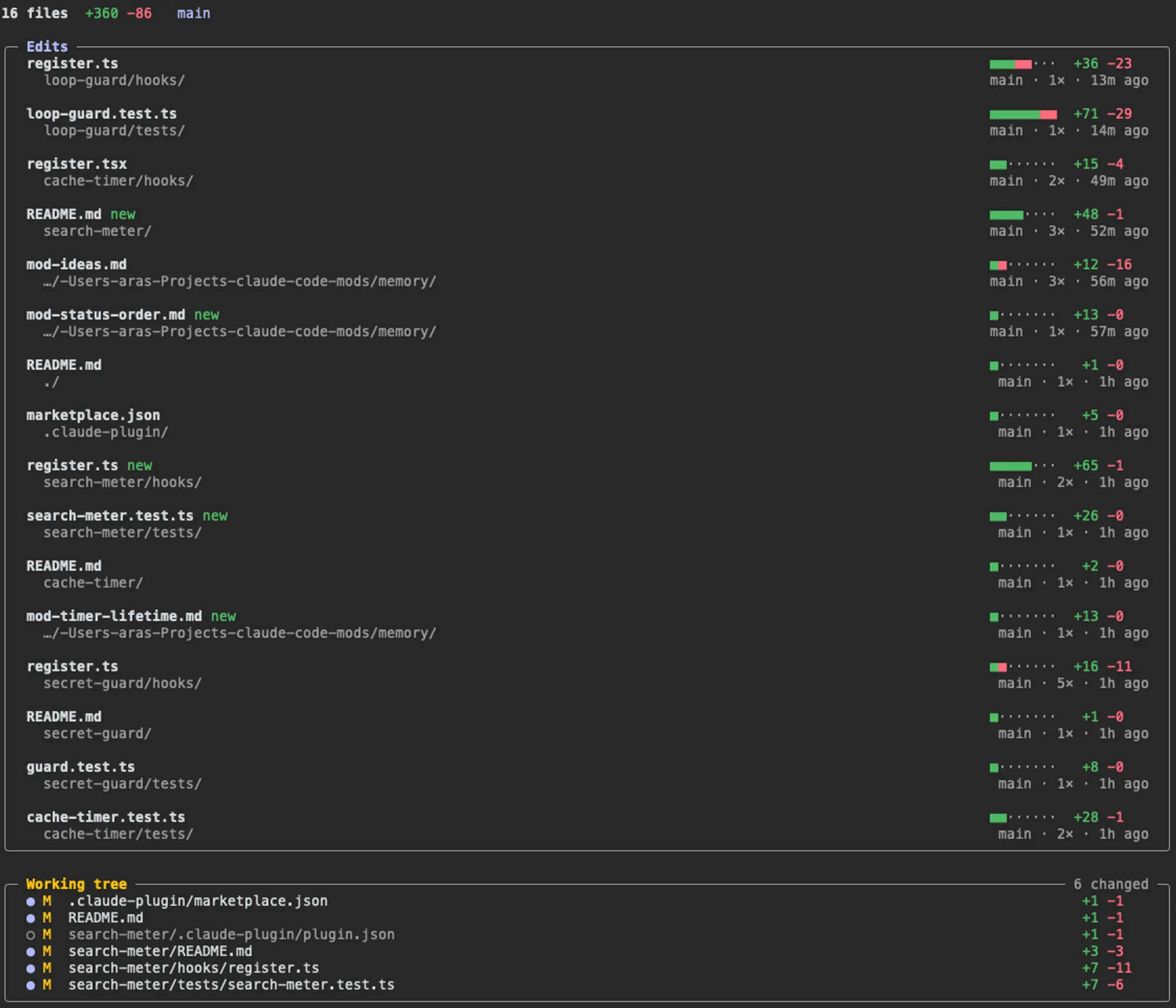The height and width of the screenshot is (1008, 1176).
Task: Click the Working tree panel header
Action: coord(76,884)
